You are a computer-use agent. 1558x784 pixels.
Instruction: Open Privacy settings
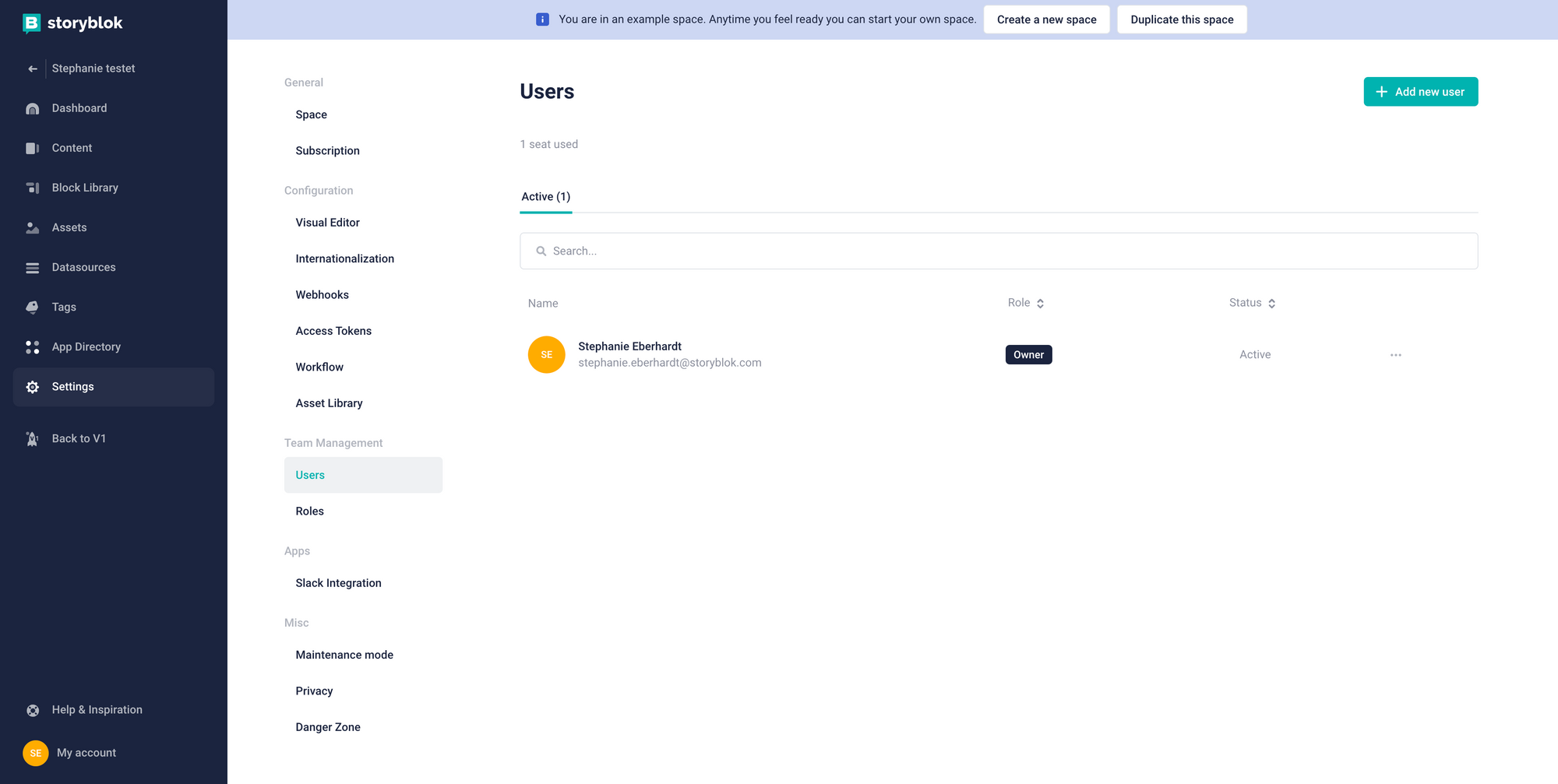[x=315, y=691]
